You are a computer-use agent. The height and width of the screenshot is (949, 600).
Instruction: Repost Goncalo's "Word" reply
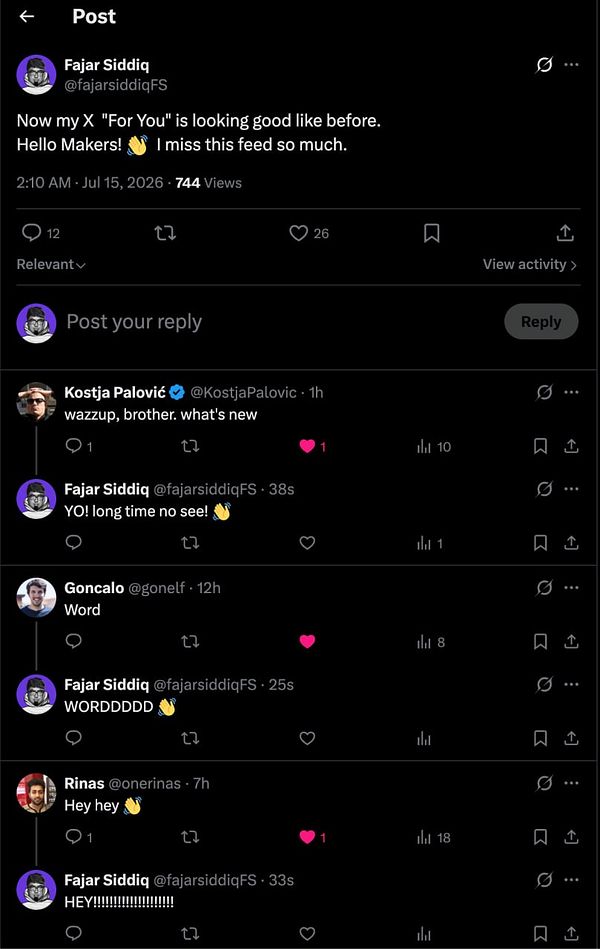[x=190, y=642]
